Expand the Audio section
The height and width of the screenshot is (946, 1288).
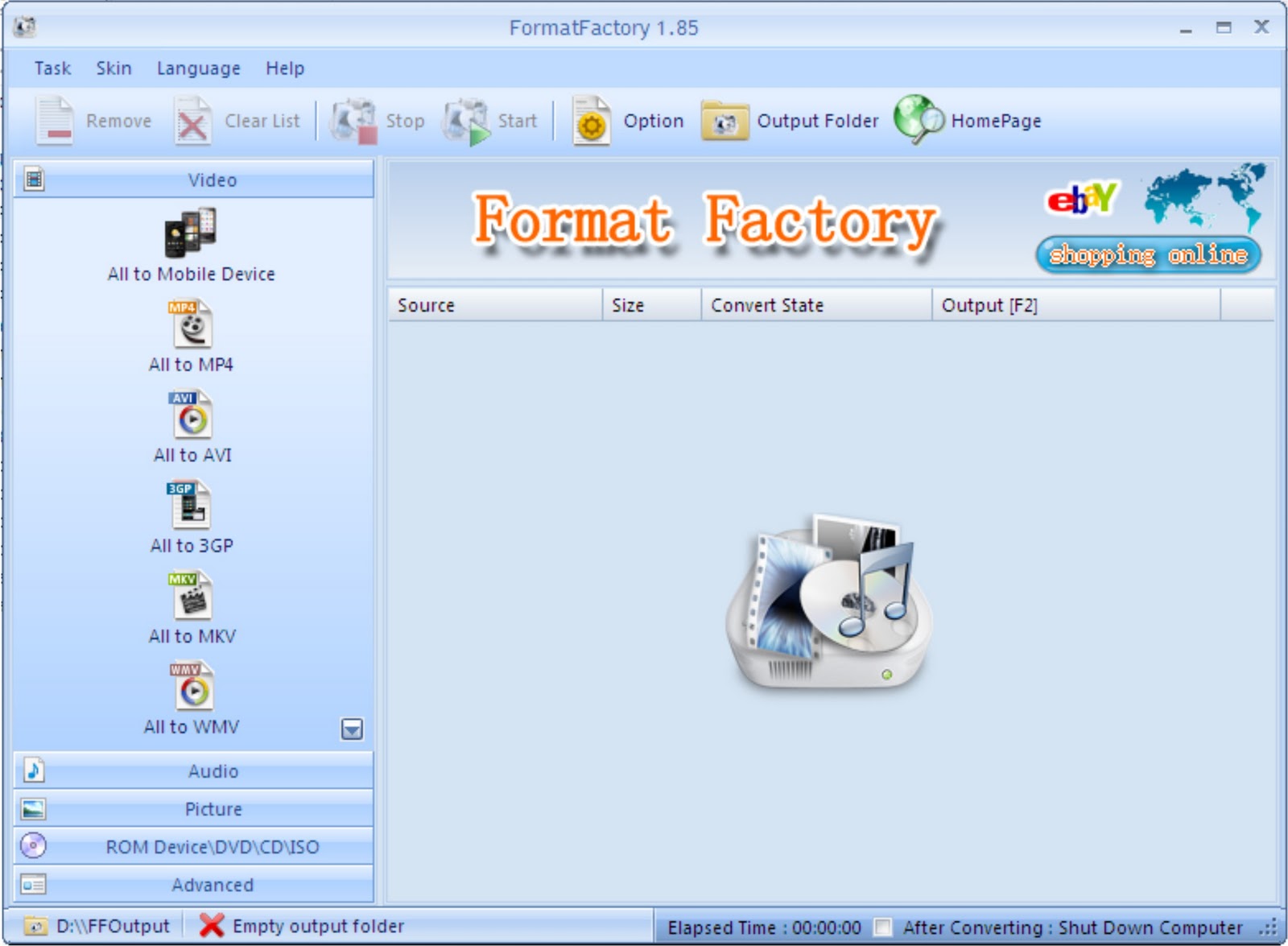pos(193,771)
